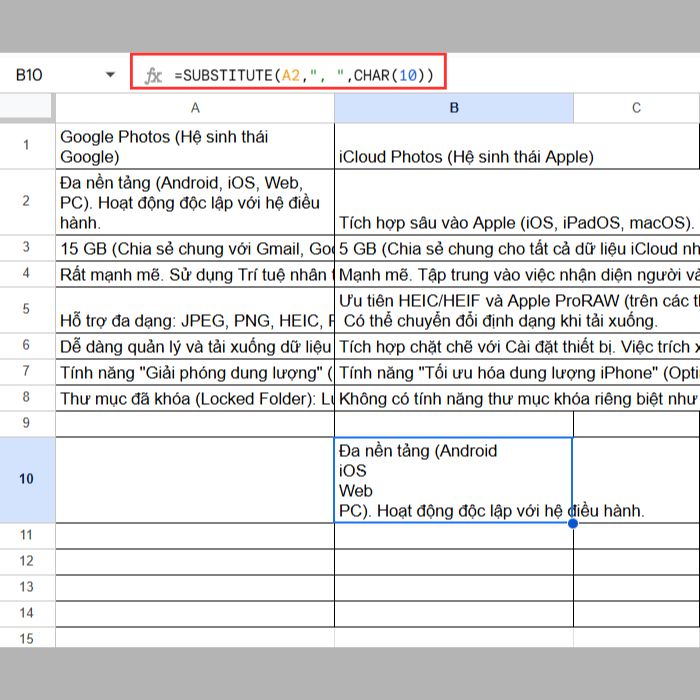Select row 14 header

coord(27,613)
